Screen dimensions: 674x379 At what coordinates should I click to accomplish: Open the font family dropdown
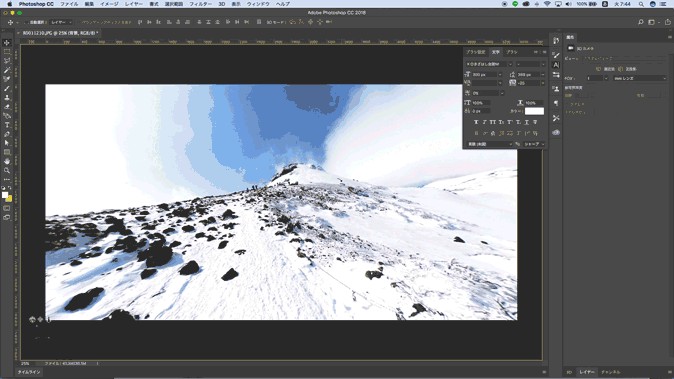tap(489, 64)
